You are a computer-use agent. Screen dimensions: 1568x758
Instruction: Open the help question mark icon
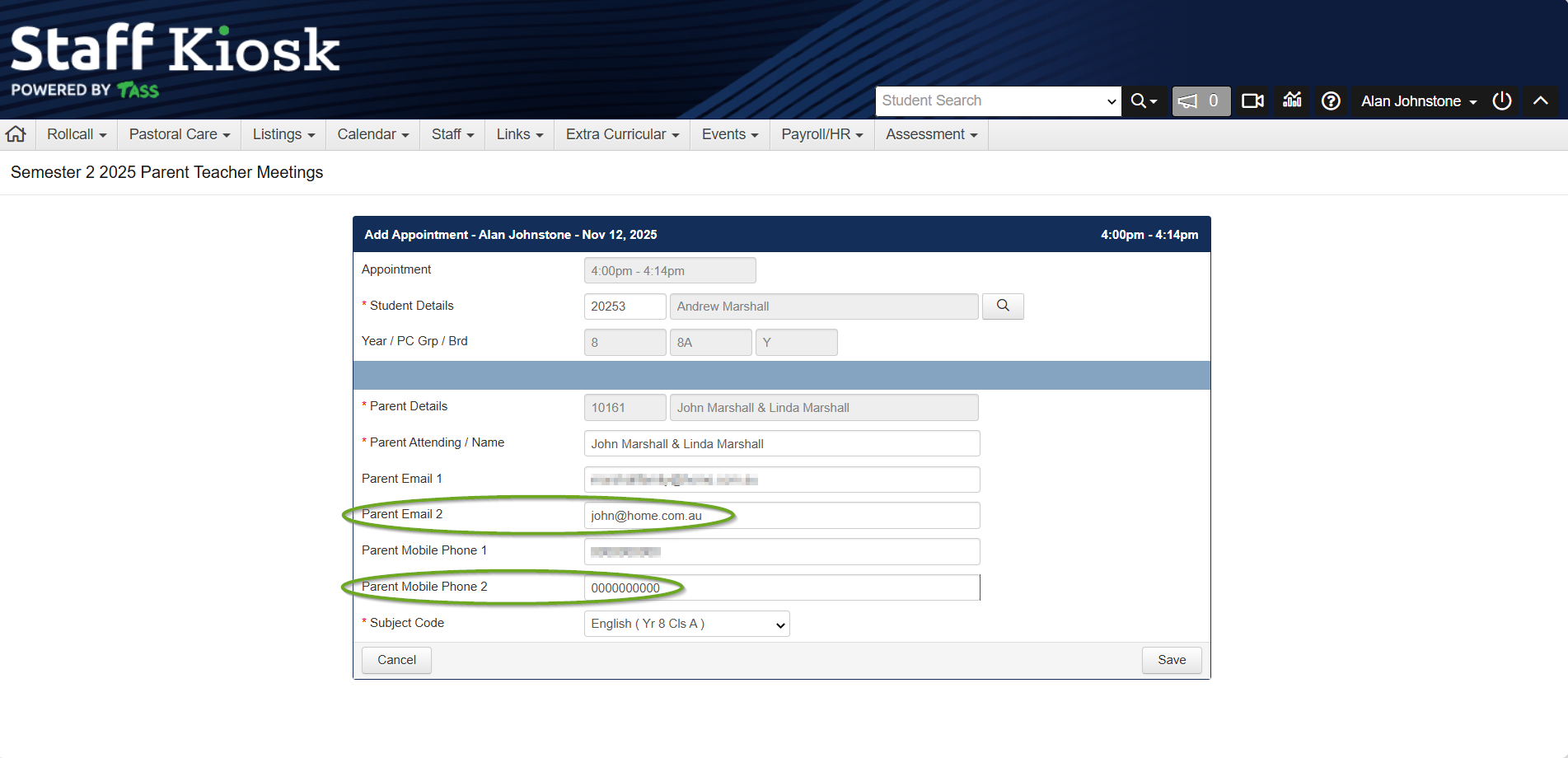tap(1331, 101)
